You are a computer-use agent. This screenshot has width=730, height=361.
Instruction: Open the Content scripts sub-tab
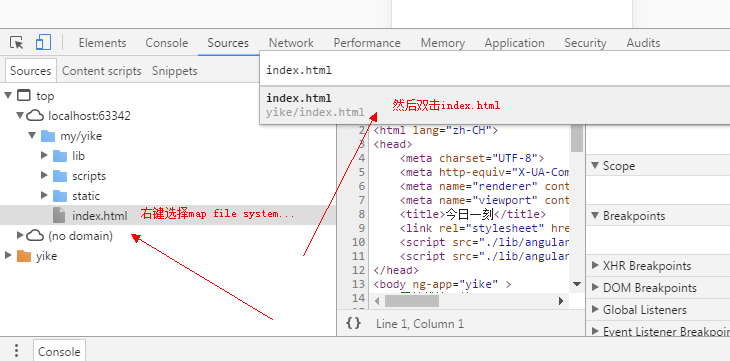point(101,71)
